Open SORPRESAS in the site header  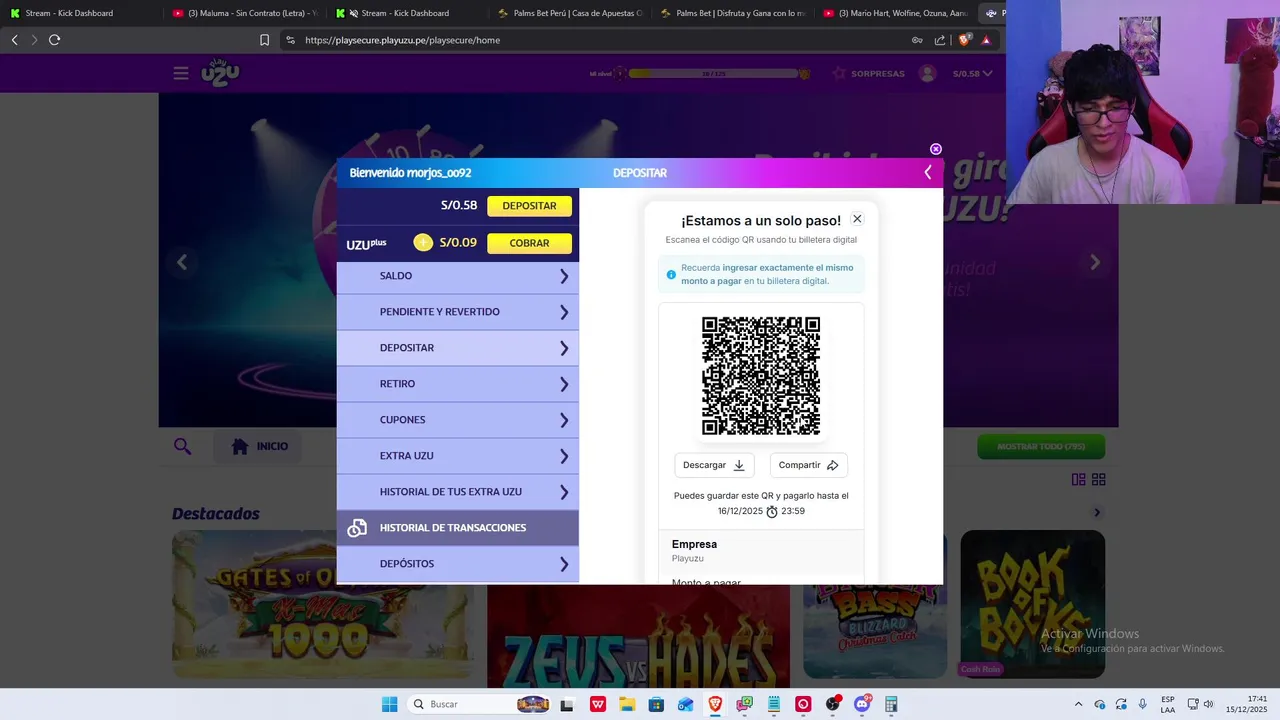[x=868, y=73]
